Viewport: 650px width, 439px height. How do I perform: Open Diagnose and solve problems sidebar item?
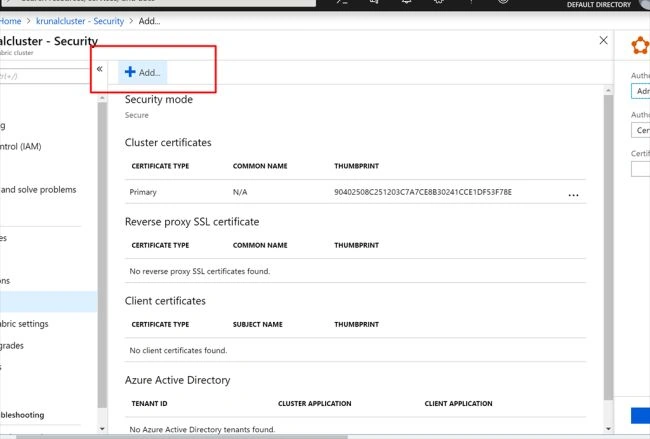[x=38, y=189]
